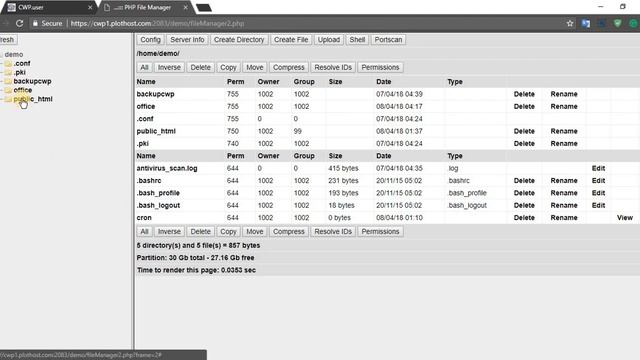640x360 pixels.
Task: Click the Perm column header for directories
Action: coord(236,82)
